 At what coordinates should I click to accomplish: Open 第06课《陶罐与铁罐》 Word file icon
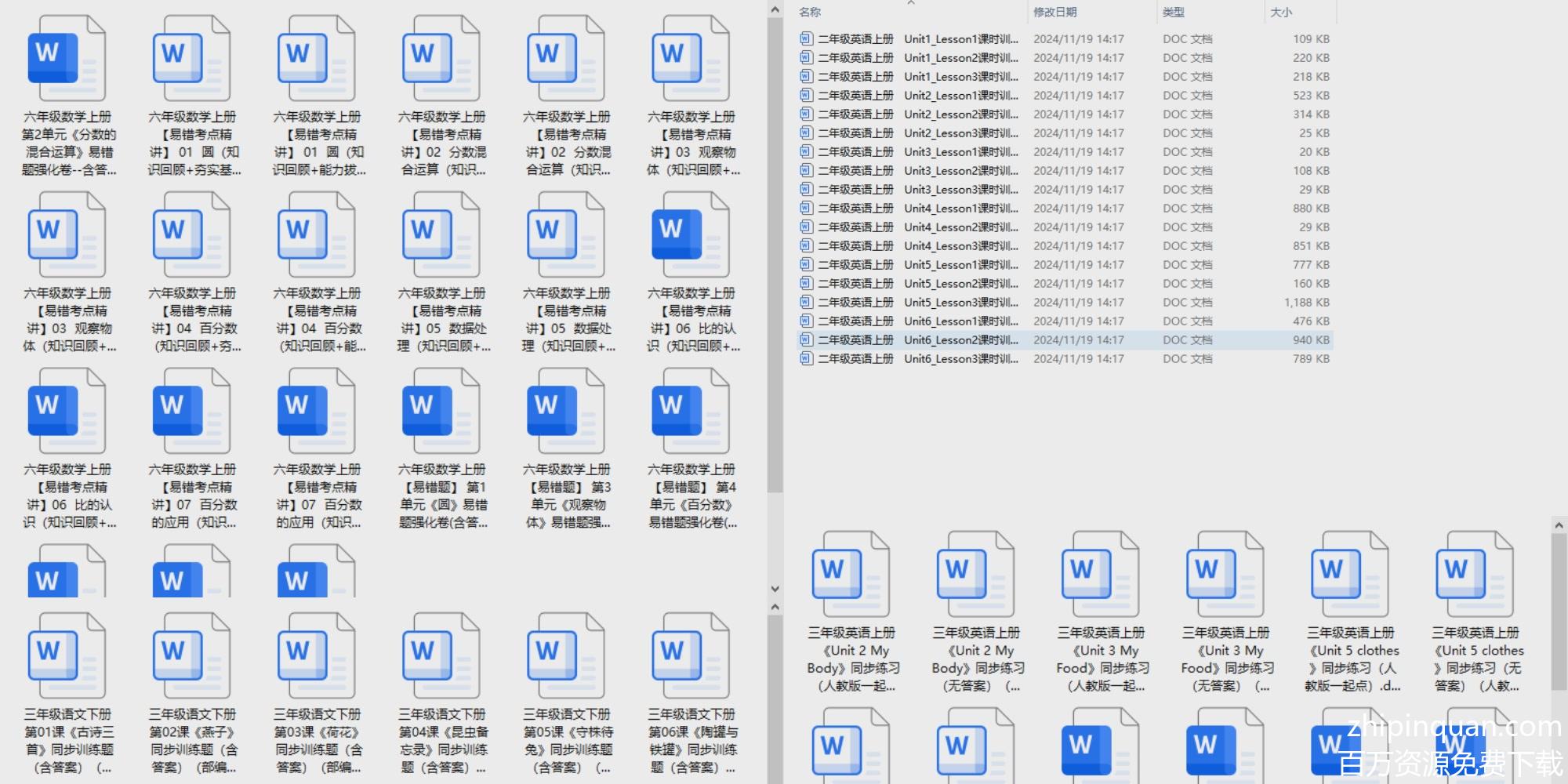point(691,656)
